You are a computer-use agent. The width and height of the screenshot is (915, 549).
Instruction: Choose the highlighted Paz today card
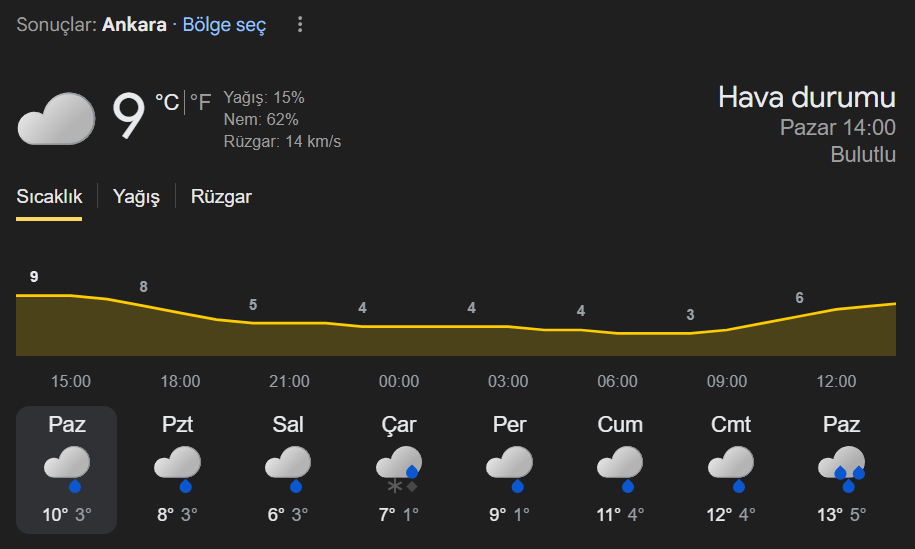click(x=67, y=470)
